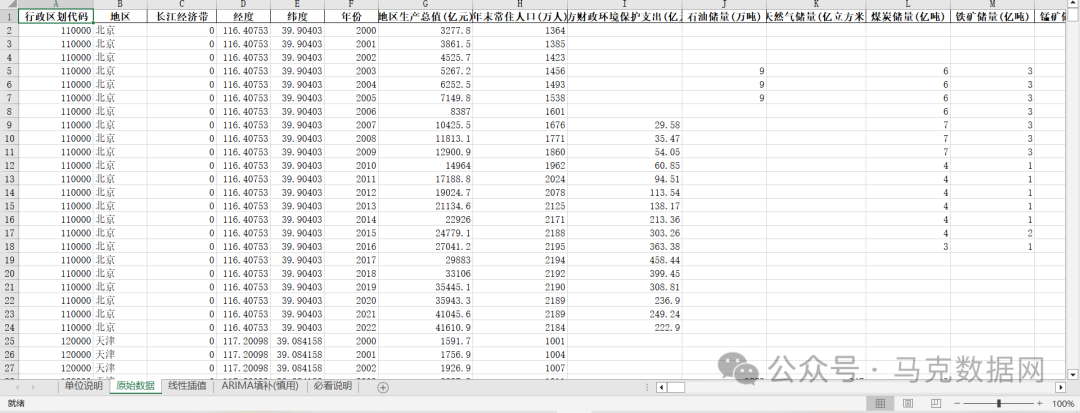
Task: Click the zoom out minus icon
Action: pos(957,403)
